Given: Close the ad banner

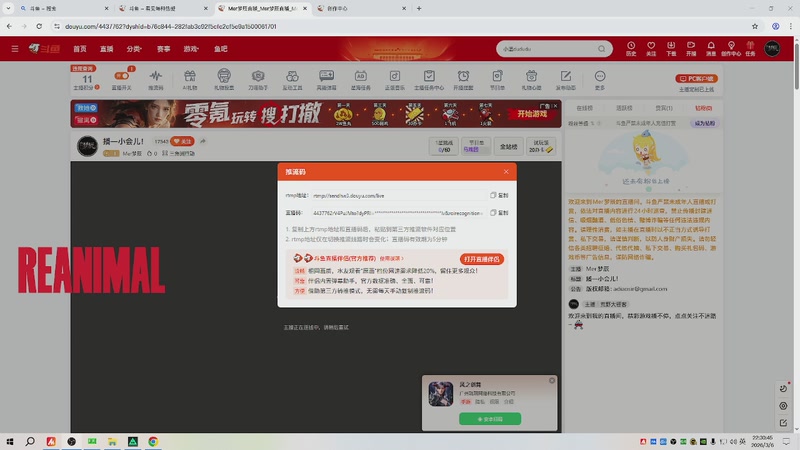Looking at the screenshot, I should pyautogui.click(x=555, y=106).
